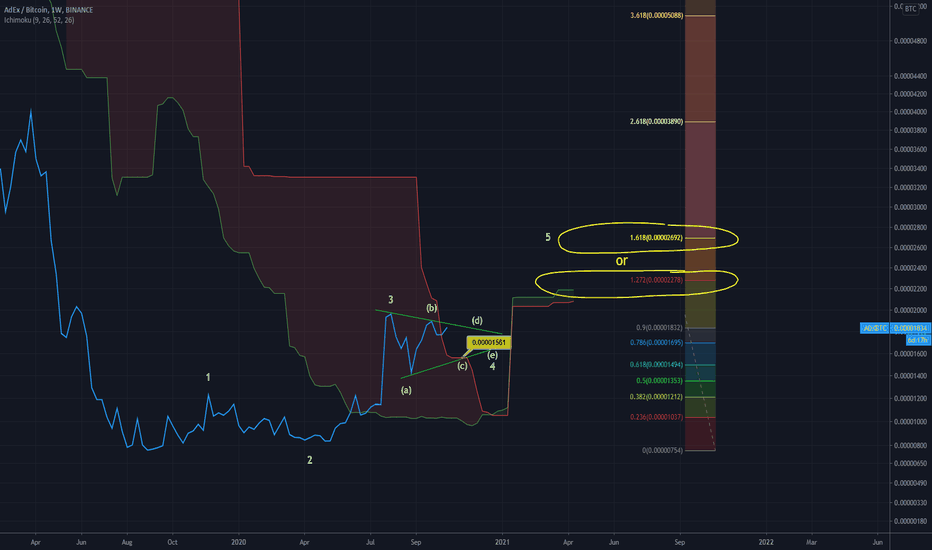Screen dimensions: 932x550
Task: Select the lower green triangle trendline
Action: pos(445,364)
